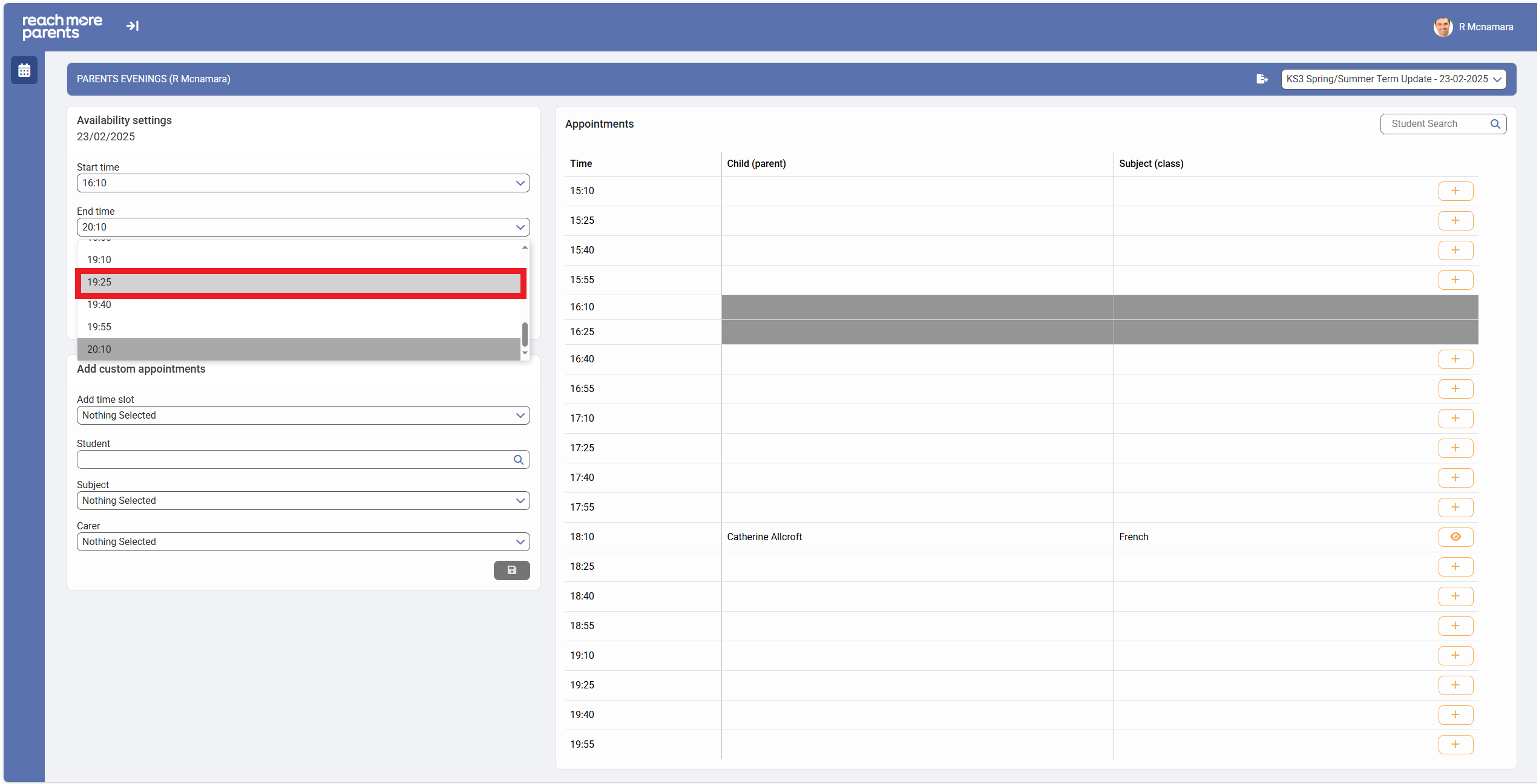Open the Start time dropdown

click(x=303, y=183)
